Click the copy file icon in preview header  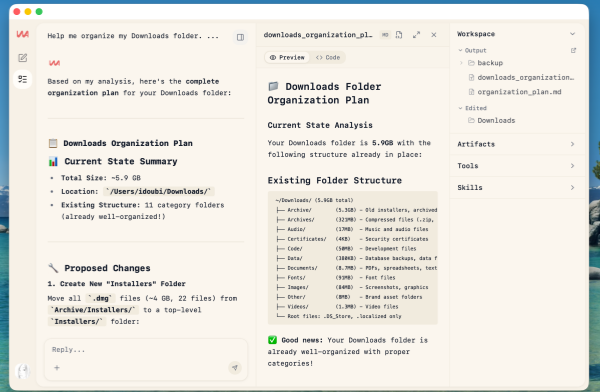tap(399, 35)
